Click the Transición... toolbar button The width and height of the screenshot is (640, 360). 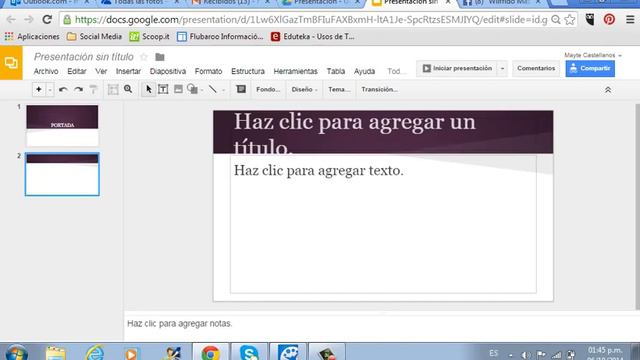click(379, 89)
